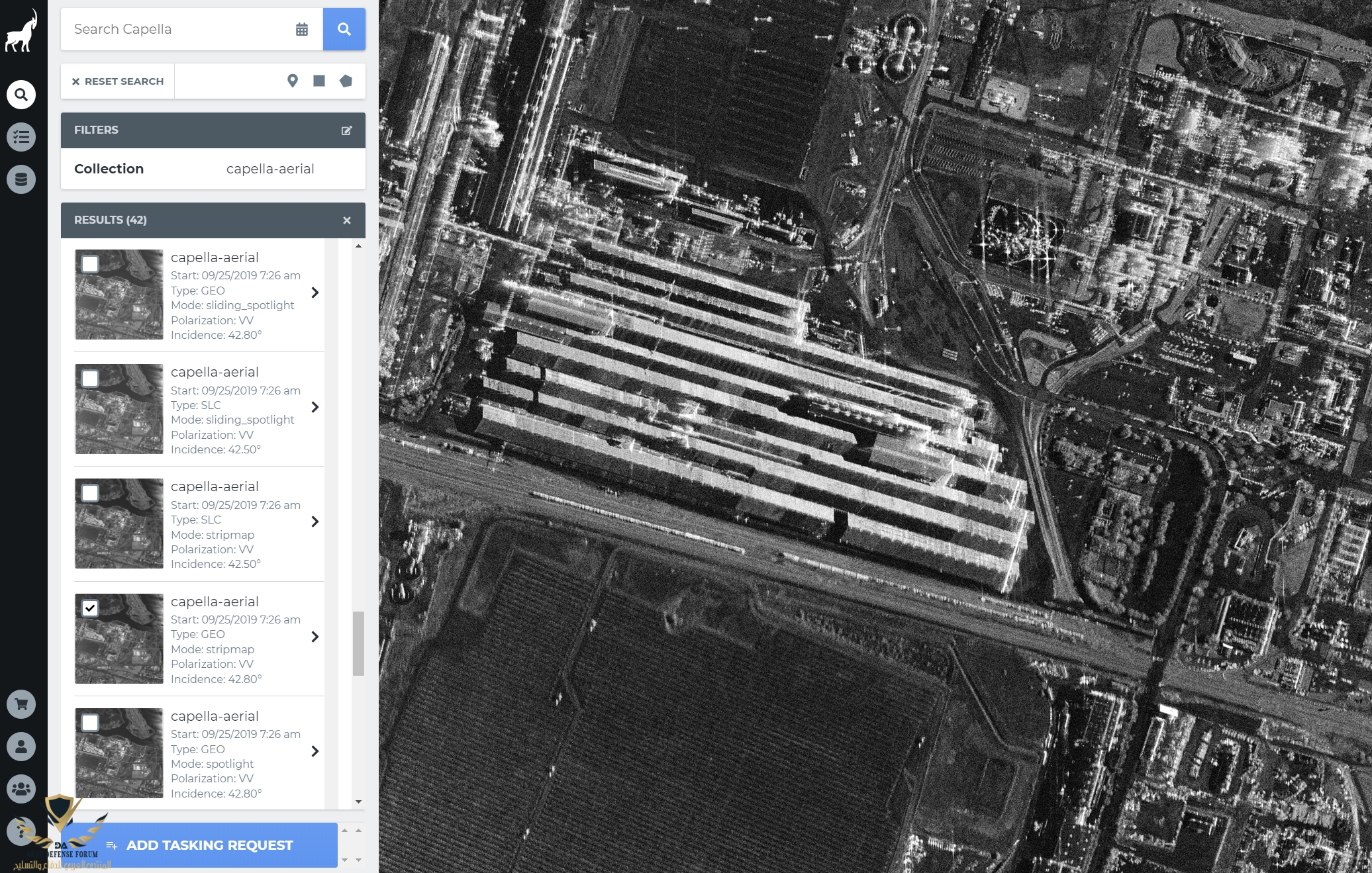Check the first sliding_spotlight GEO result box
Screen dimensions: 1372x873
click(90, 264)
